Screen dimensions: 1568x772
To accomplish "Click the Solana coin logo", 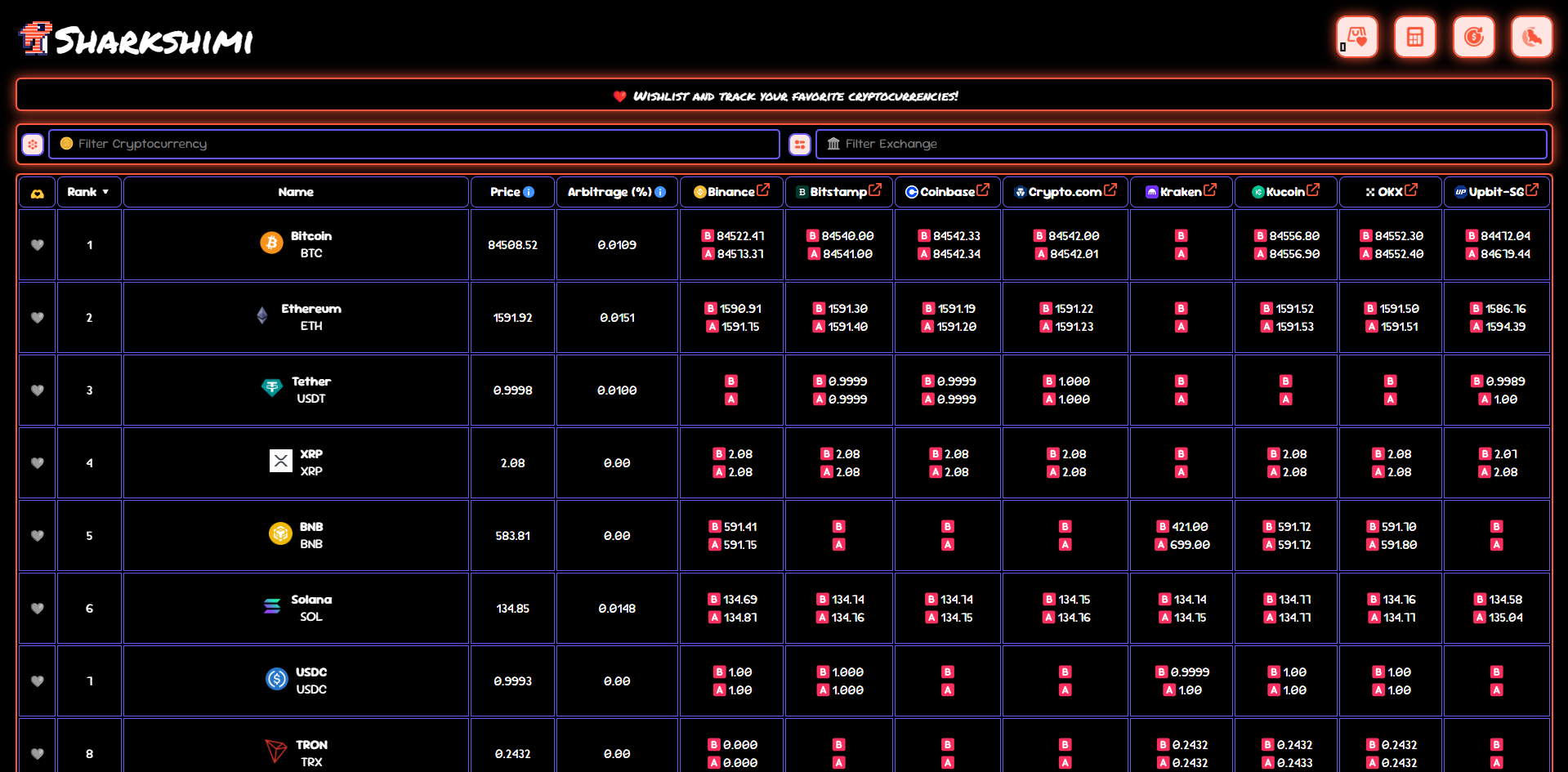I will tap(272, 606).
